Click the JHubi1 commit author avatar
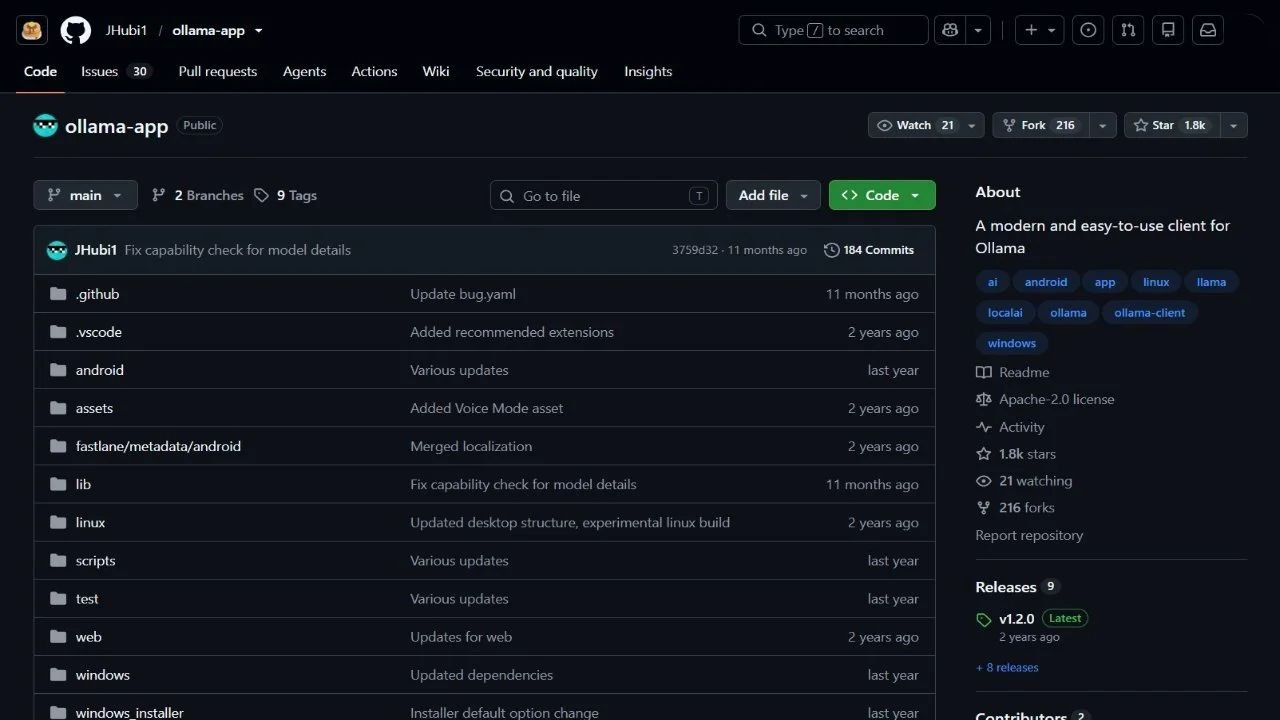The image size is (1280, 720). (57, 250)
